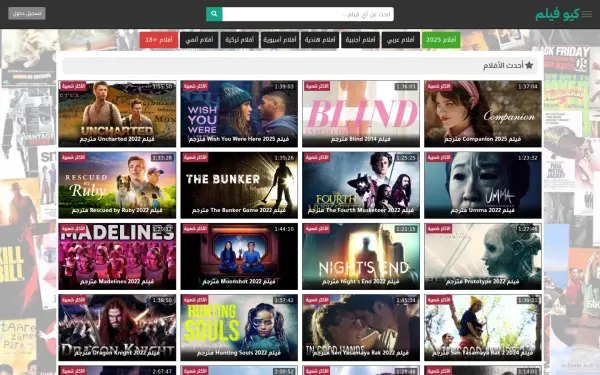Viewport: 600px width, 375px height.
Task: Open the Moonshot 2022 movie thumbnail
Action: click(239, 256)
